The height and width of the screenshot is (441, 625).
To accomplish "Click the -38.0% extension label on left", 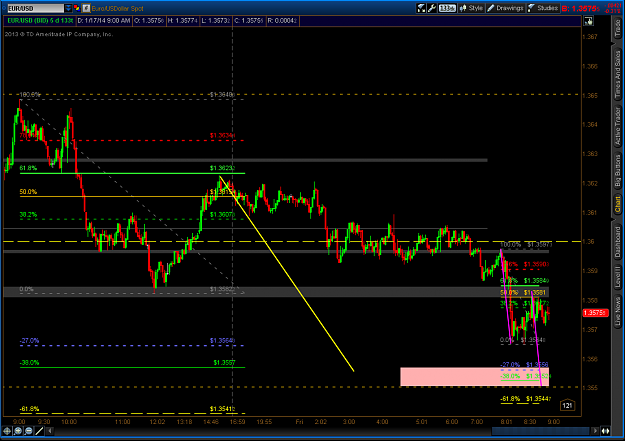I will coord(29,362).
